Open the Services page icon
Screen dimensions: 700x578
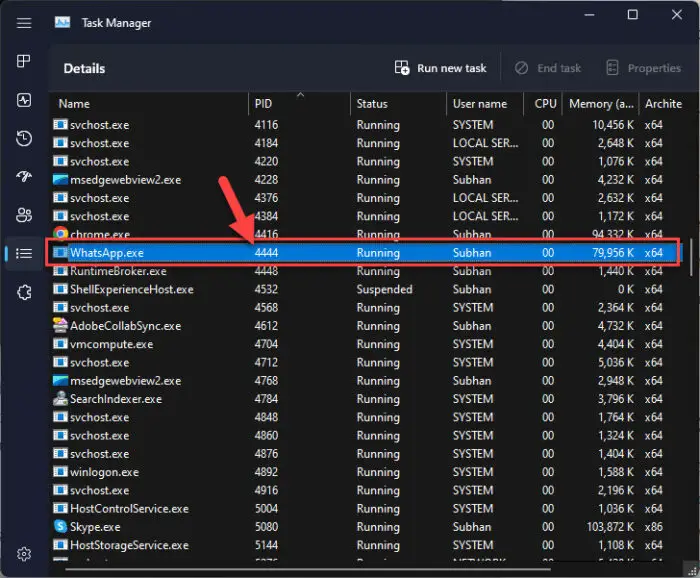pyautogui.click(x=24, y=292)
